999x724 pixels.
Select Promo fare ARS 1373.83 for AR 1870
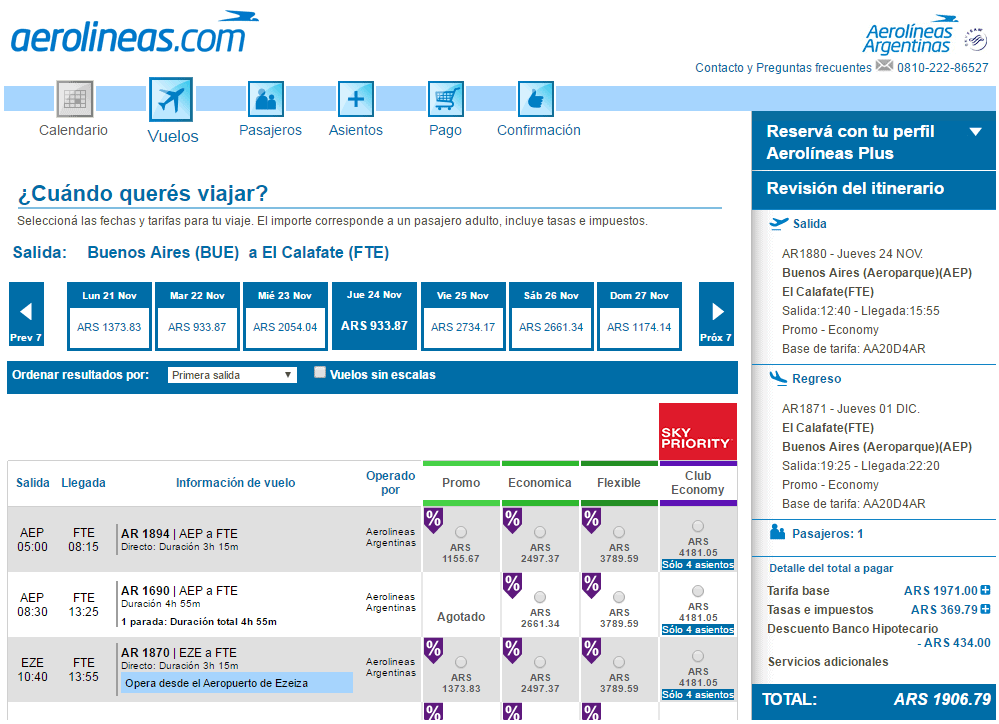pyautogui.click(x=461, y=662)
